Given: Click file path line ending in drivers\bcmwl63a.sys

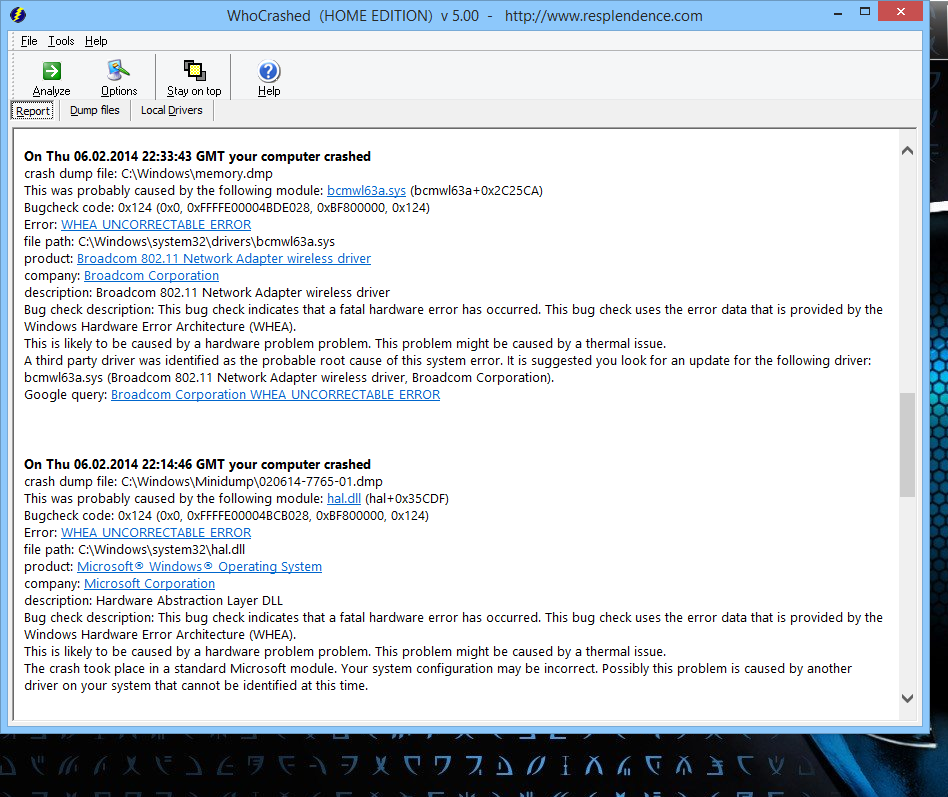Looking at the screenshot, I should tap(180, 241).
